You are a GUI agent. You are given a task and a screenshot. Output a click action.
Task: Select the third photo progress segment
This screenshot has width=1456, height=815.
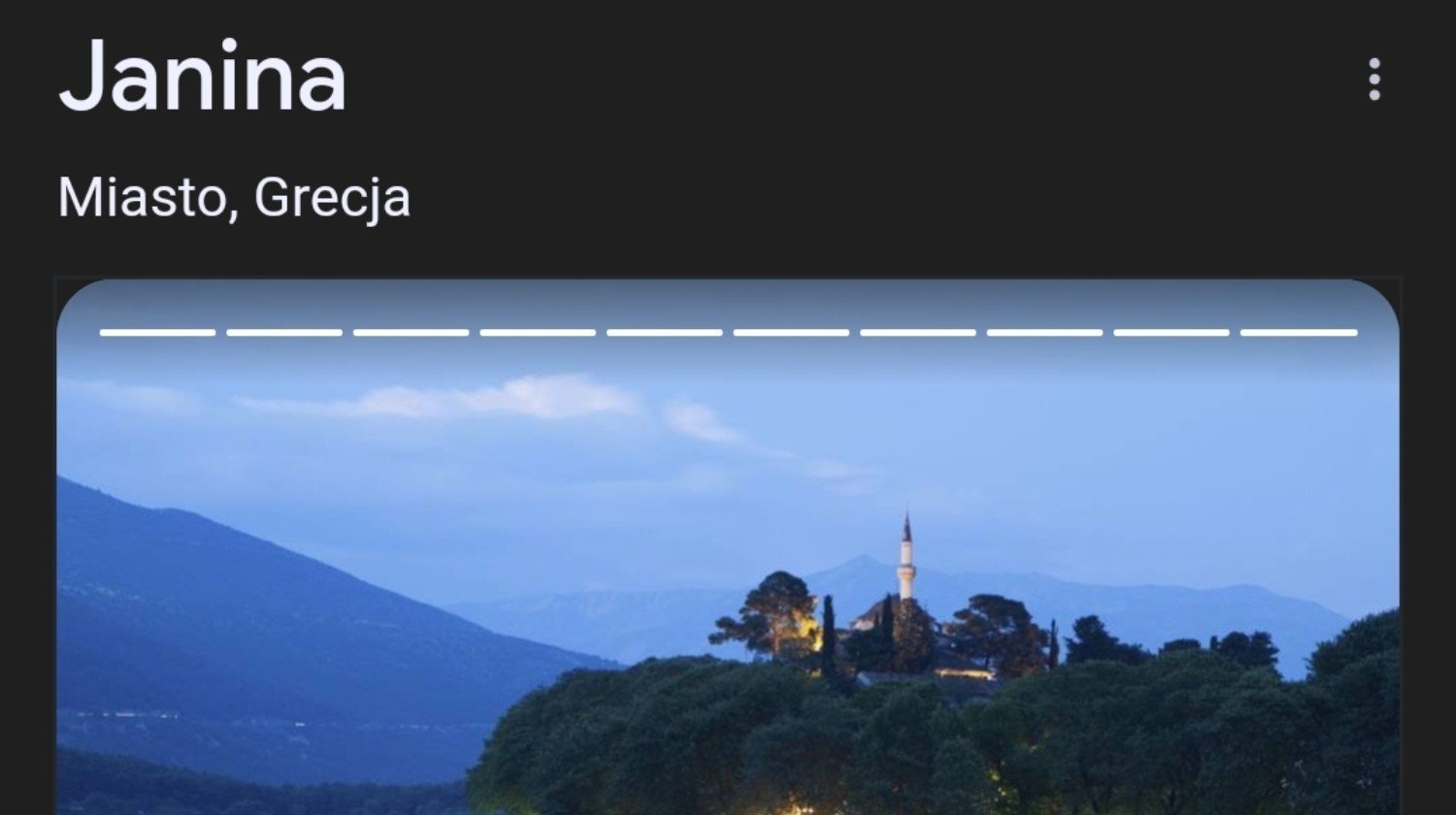[411, 333]
